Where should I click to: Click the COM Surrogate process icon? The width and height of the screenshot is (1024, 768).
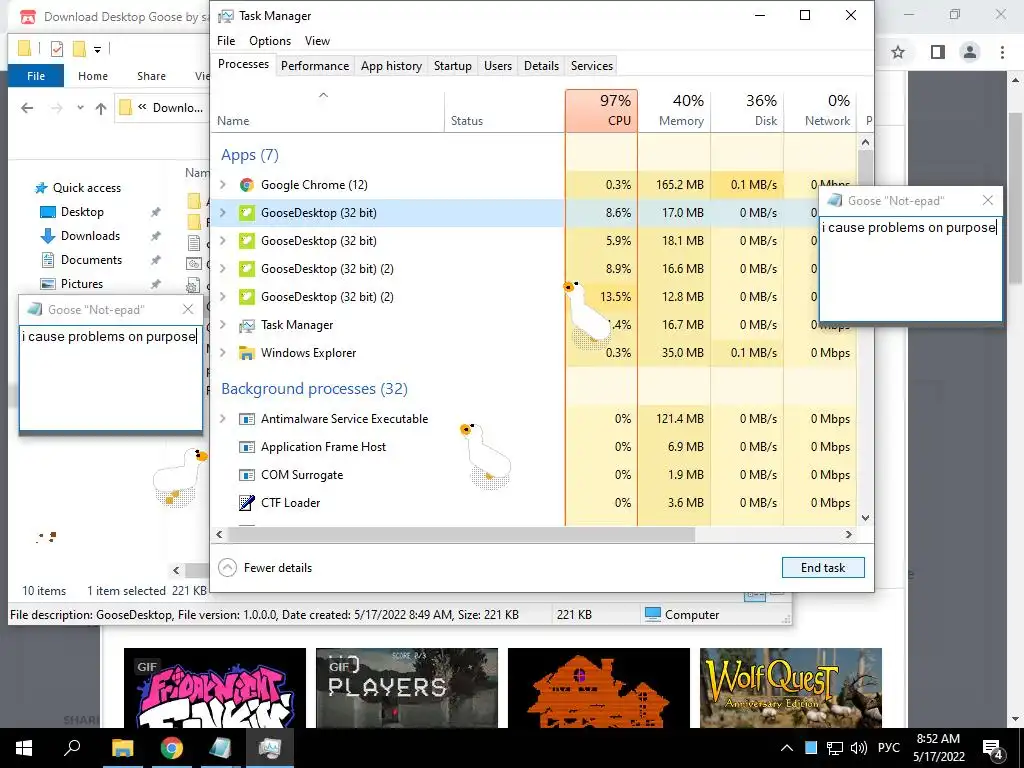pyautogui.click(x=246, y=475)
